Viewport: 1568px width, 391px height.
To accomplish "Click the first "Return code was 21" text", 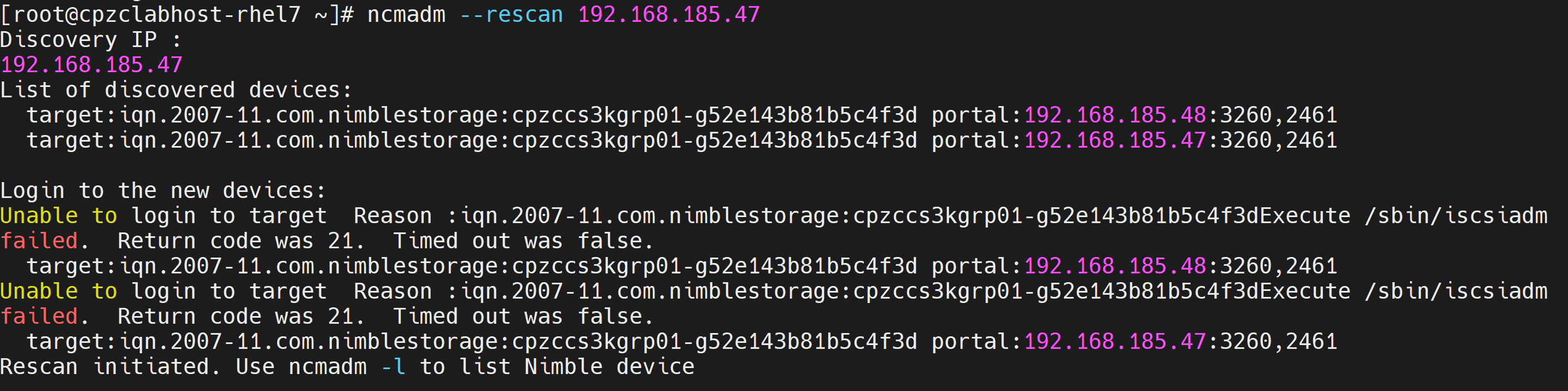I will (240, 241).
